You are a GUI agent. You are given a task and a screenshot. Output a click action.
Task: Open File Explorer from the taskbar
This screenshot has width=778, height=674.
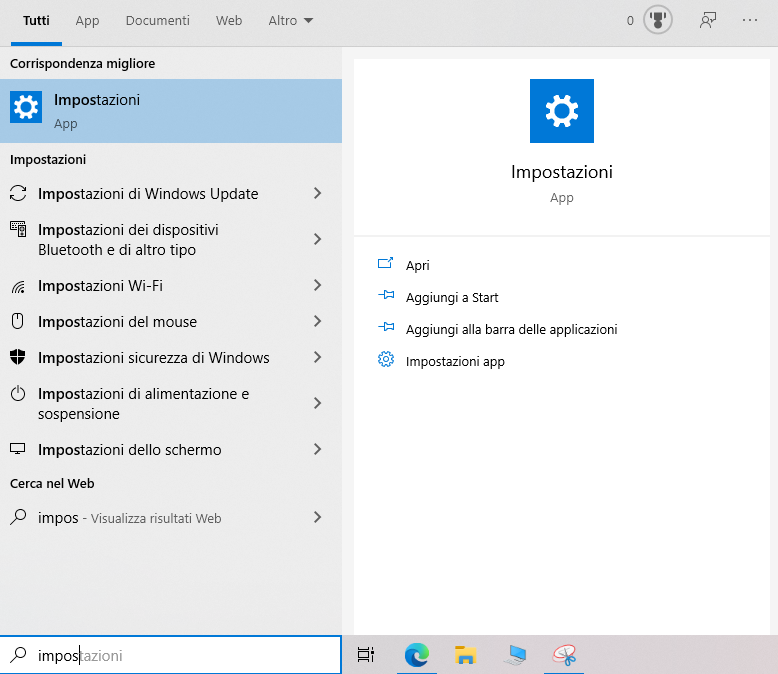click(465, 655)
